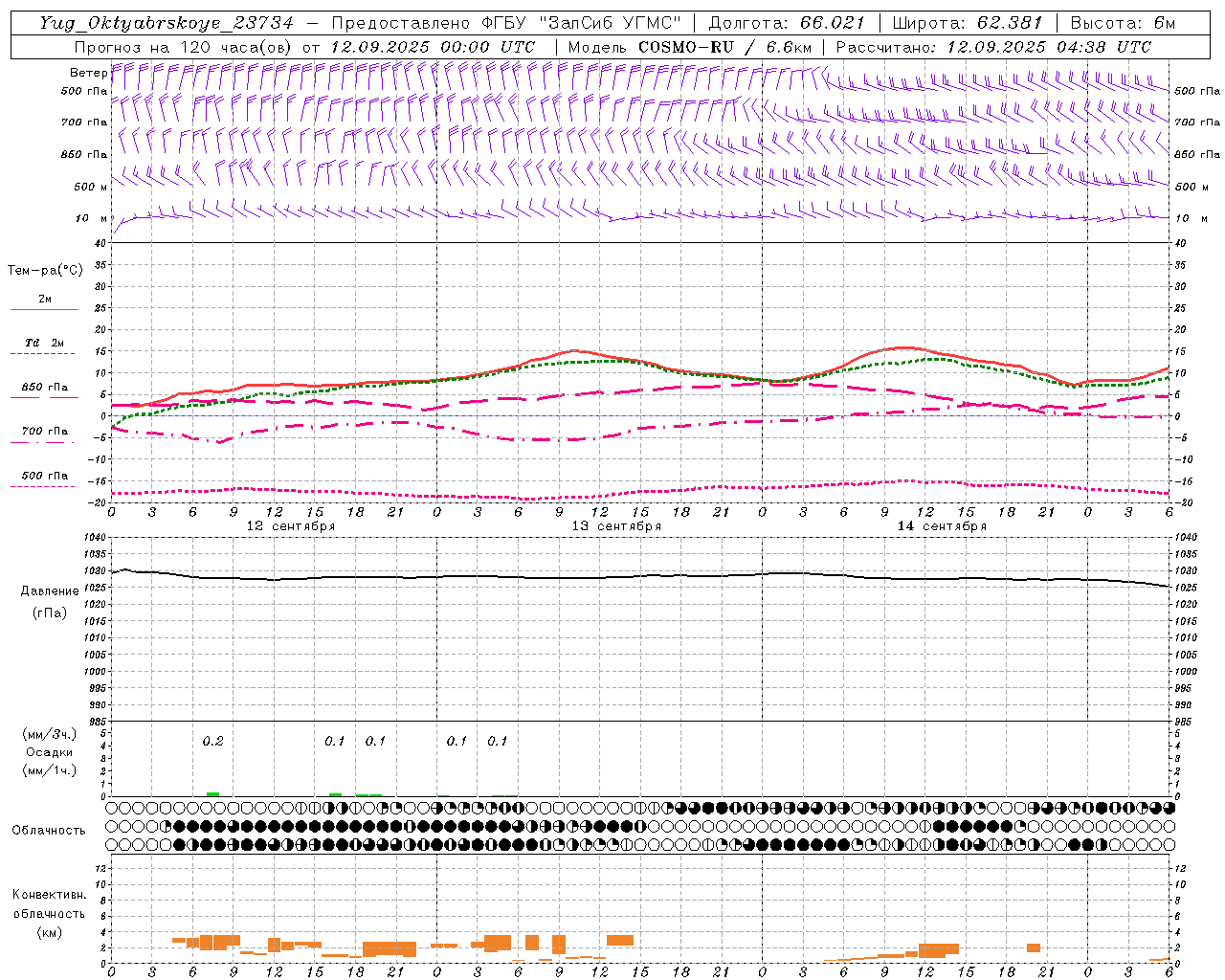Click the Осадки precipitation label

coord(50,752)
